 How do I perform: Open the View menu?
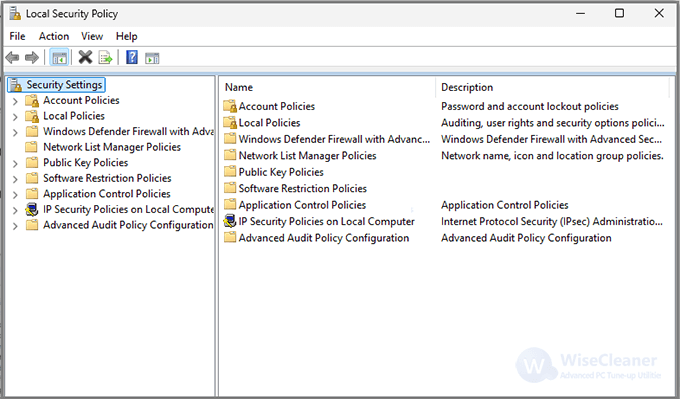coord(92,36)
